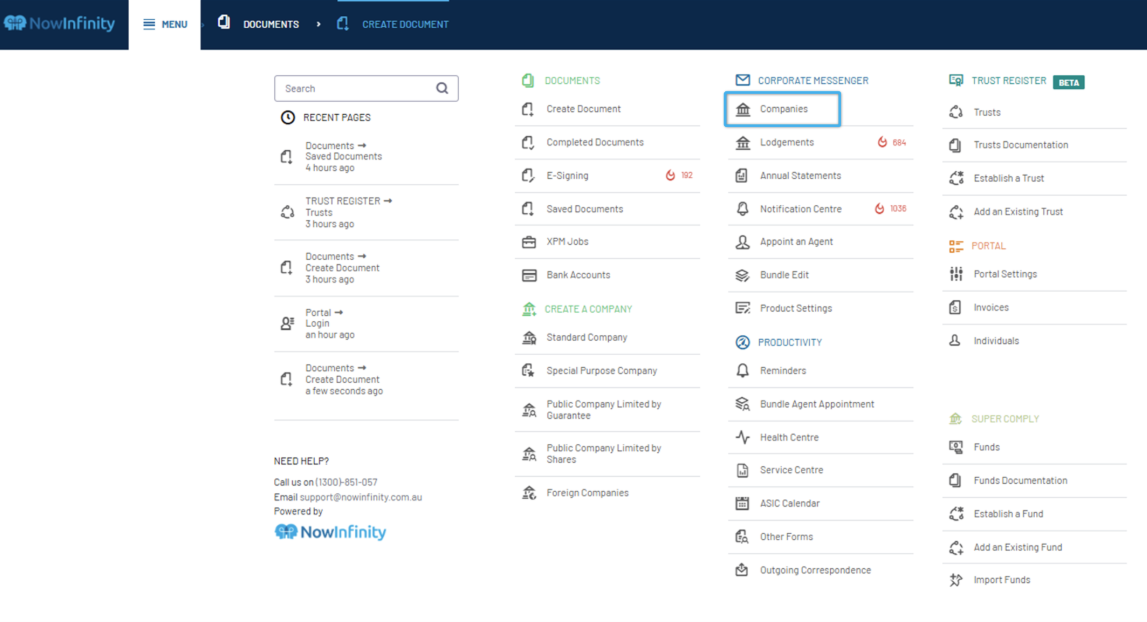
Task: Click the Reminders bell icon
Action: 742,371
